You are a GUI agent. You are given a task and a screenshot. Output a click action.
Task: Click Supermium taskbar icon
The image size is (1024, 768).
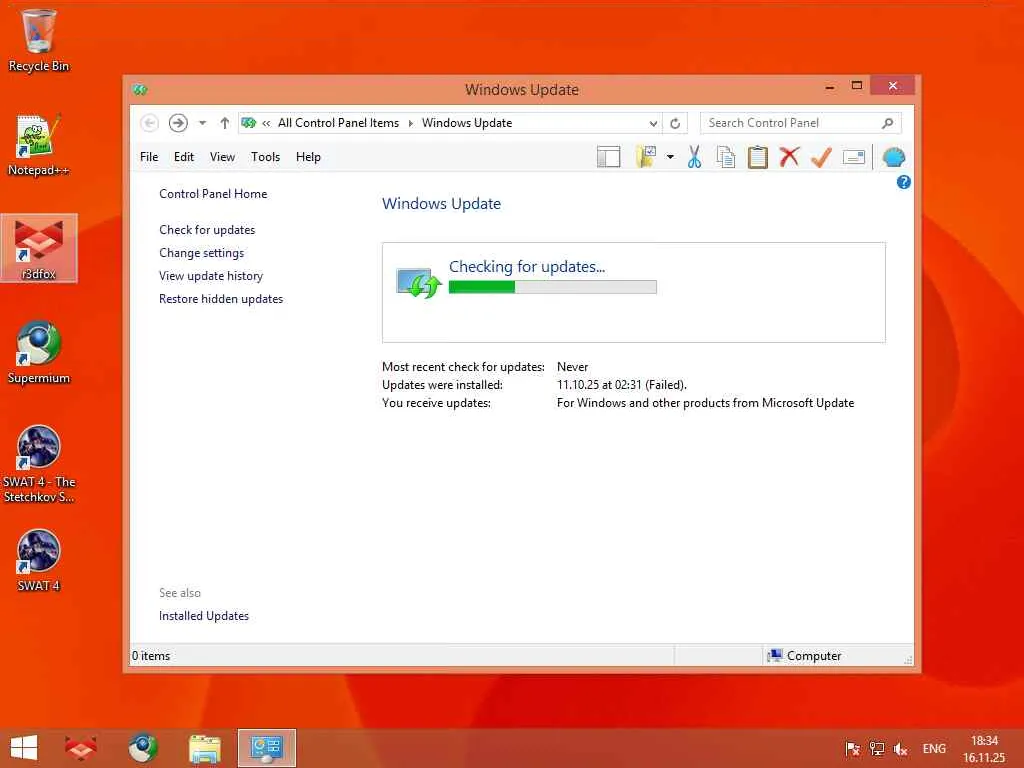point(142,748)
